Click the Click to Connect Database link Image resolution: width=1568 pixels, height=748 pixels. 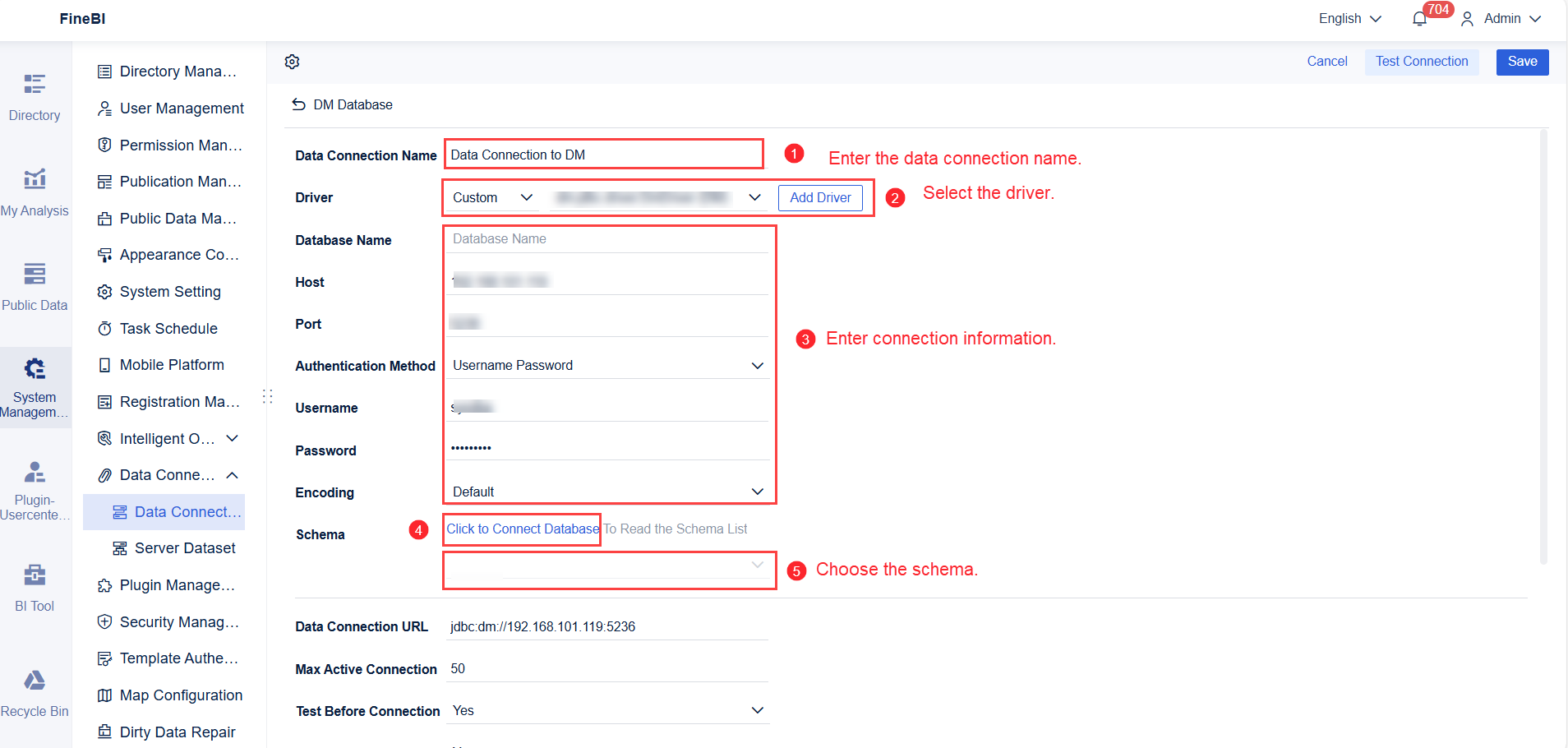[523, 529]
